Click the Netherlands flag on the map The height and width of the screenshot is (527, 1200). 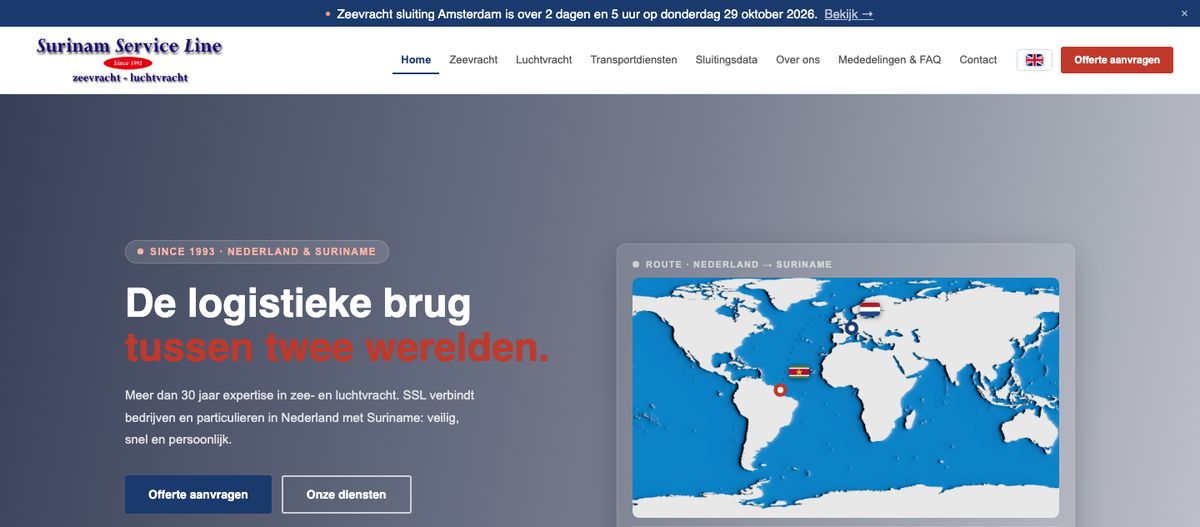(870, 309)
